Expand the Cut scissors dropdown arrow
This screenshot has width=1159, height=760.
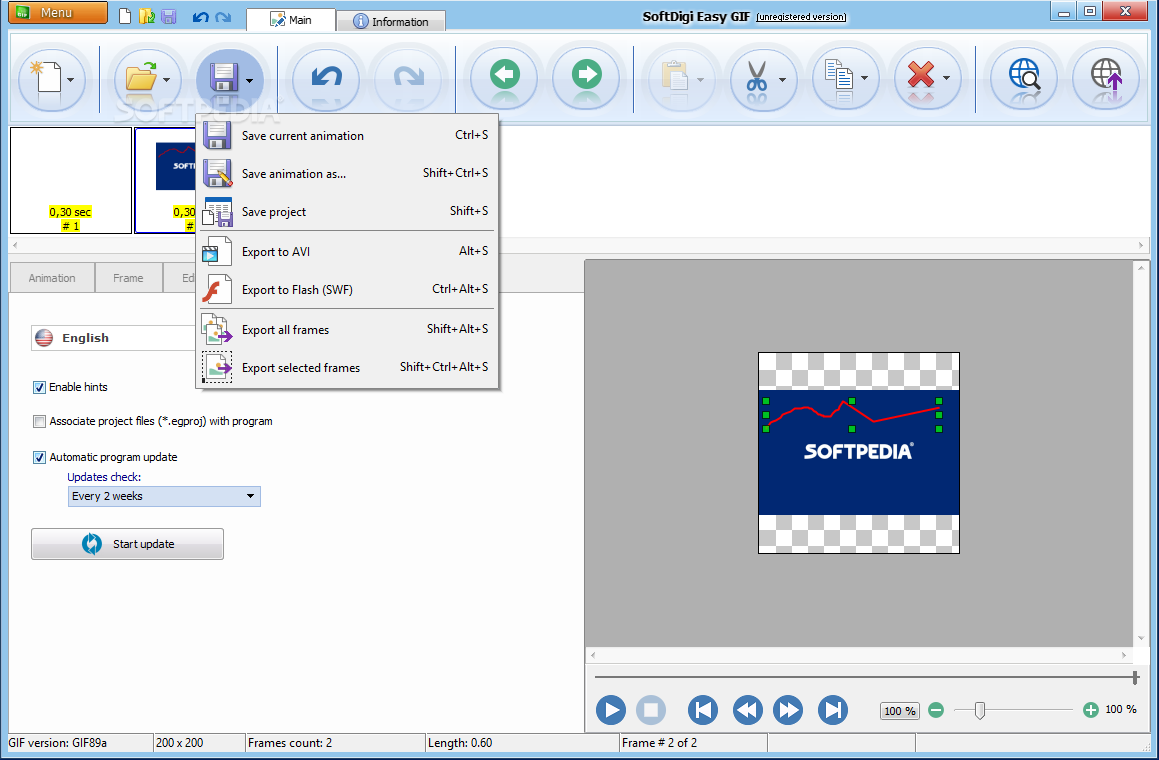[x=782, y=80]
